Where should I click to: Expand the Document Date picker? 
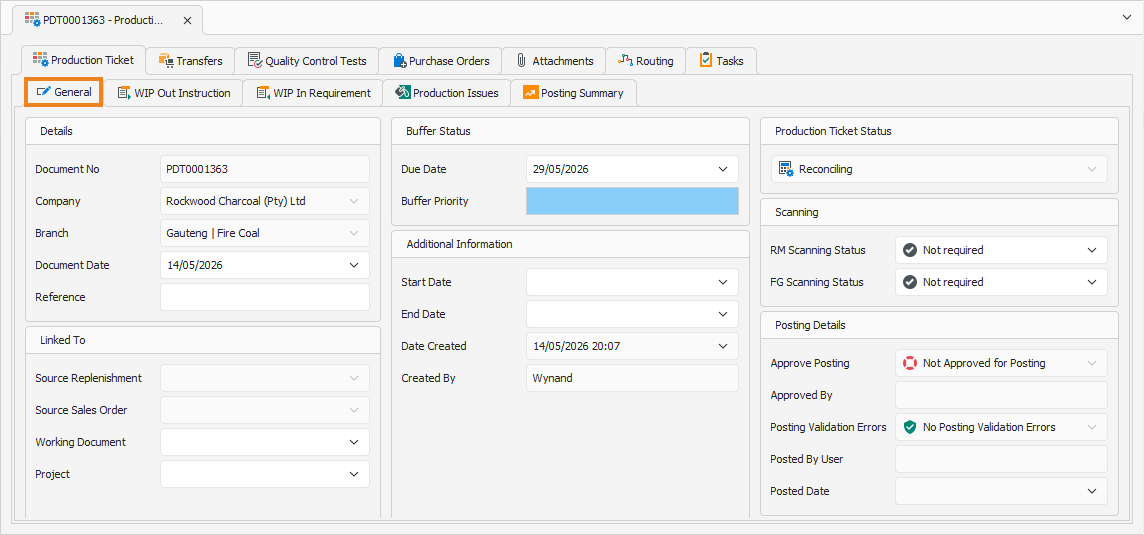pos(354,265)
